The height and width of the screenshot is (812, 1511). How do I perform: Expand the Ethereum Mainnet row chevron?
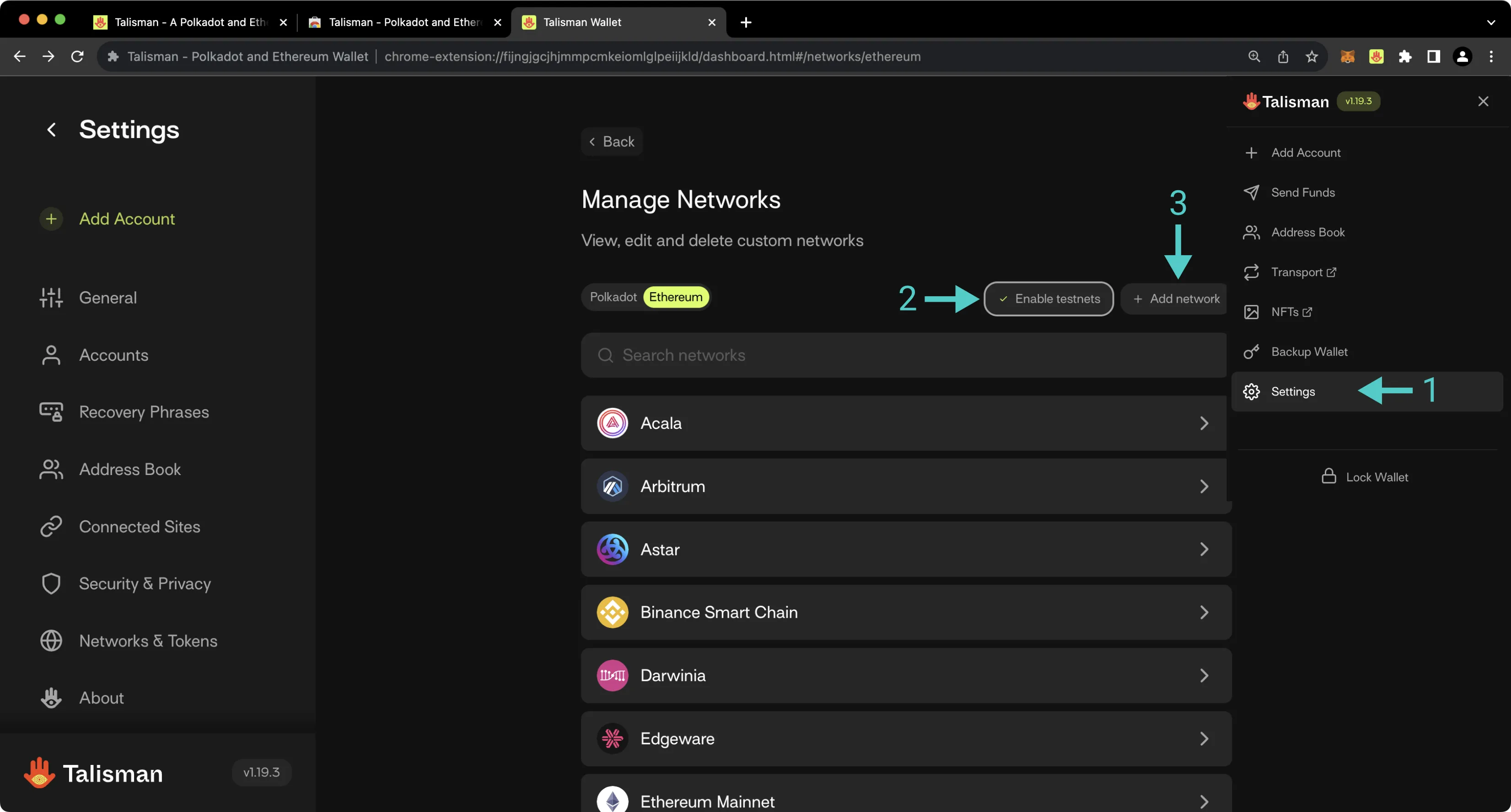(1204, 801)
